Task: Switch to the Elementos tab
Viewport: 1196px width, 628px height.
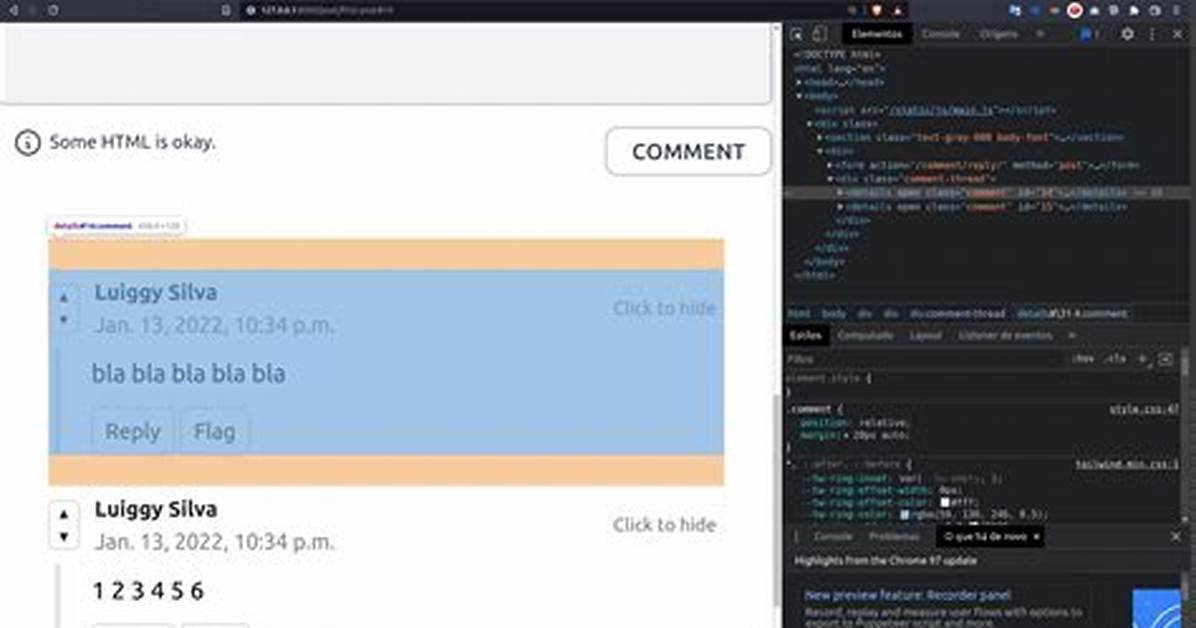Action: point(876,34)
